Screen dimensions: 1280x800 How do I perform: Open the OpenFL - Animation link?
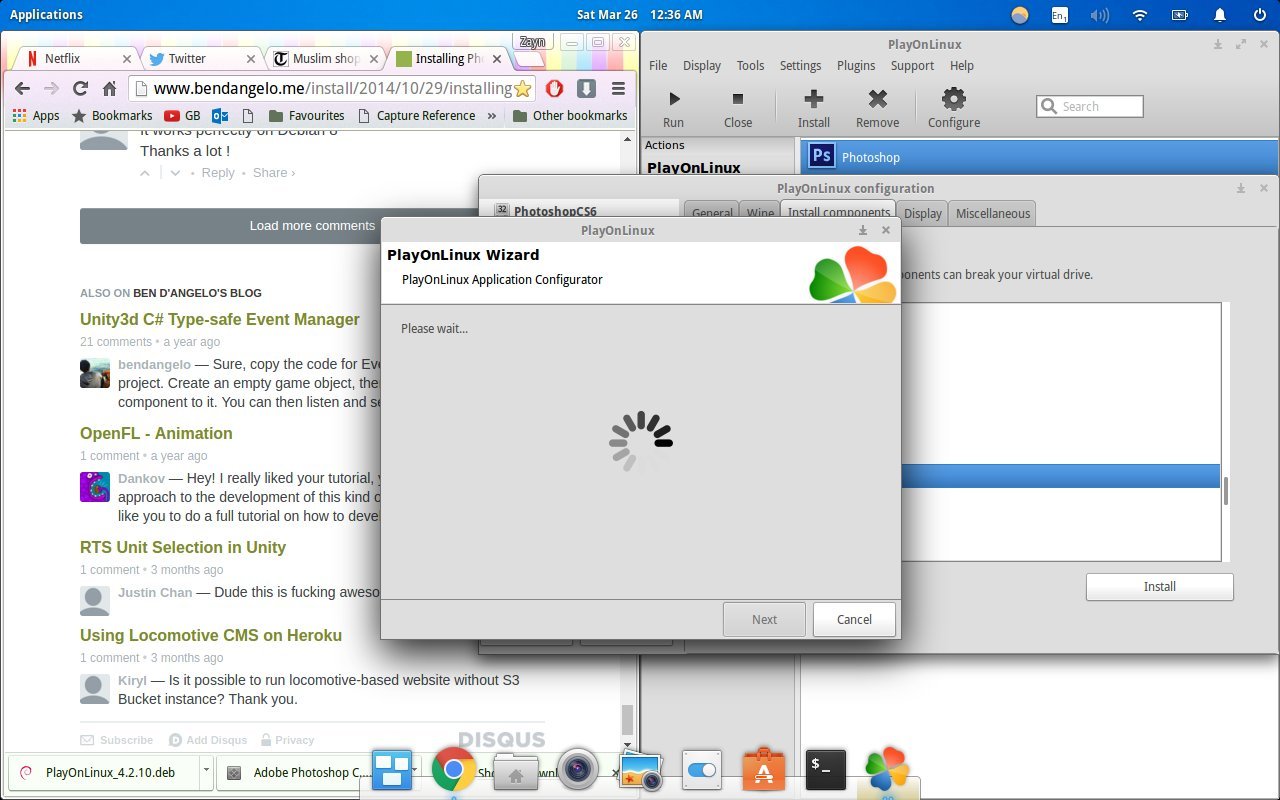(156, 434)
